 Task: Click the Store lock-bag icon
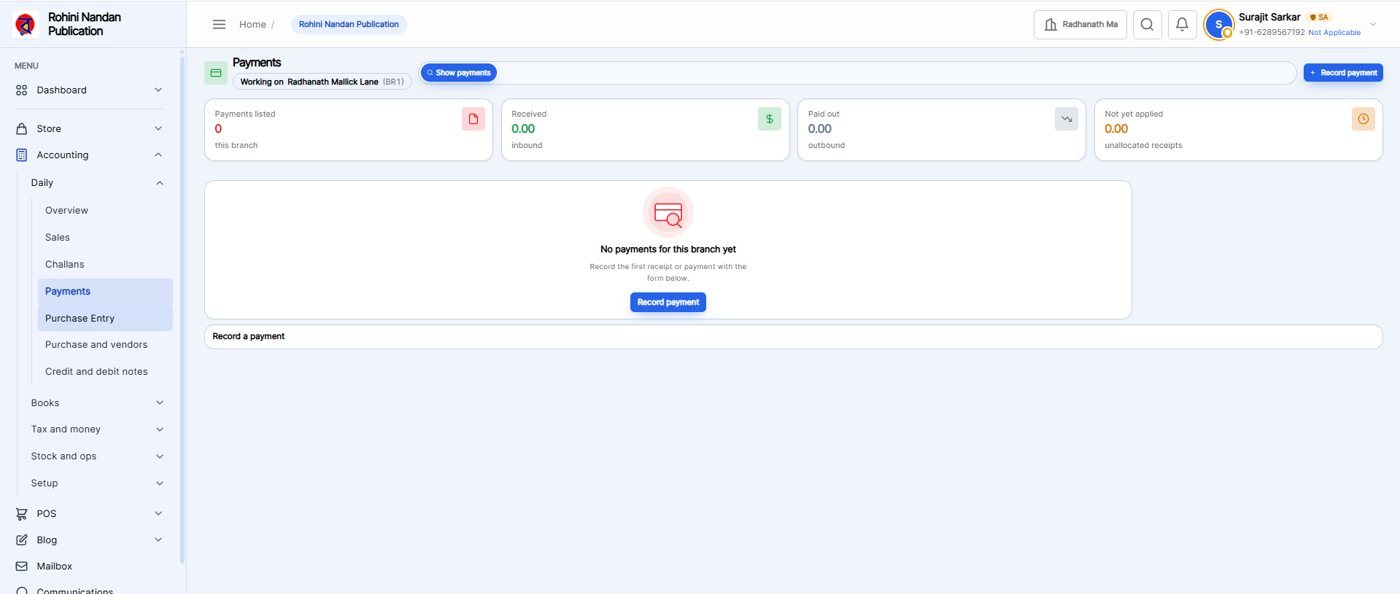pos(22,129)
